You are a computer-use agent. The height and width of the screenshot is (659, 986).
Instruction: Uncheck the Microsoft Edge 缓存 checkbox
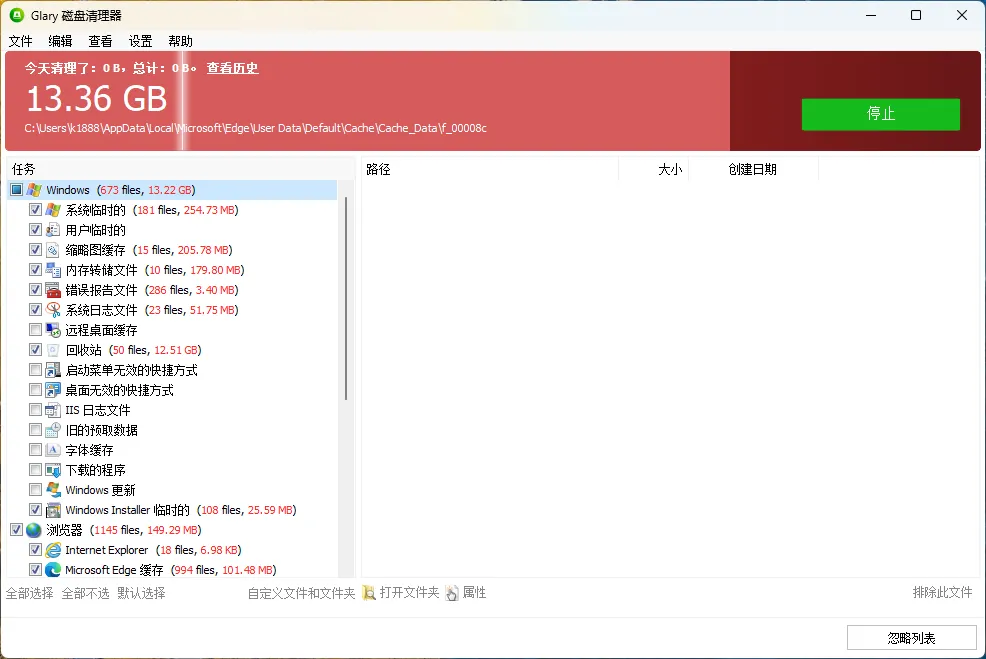(x=35, y=570)
